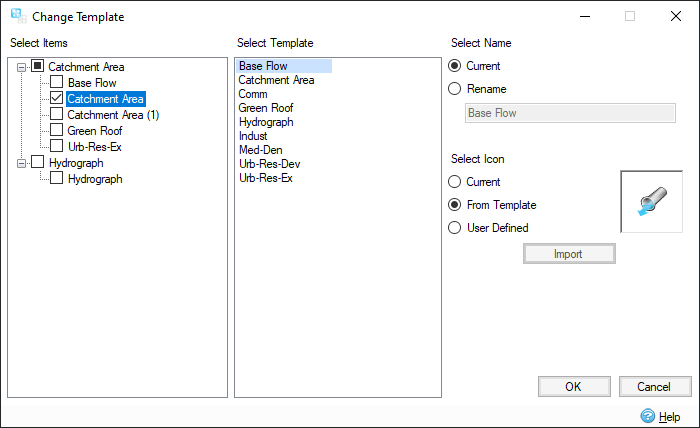
Task: Check the Base Flow item checkbox
Action: pos(56,83)
